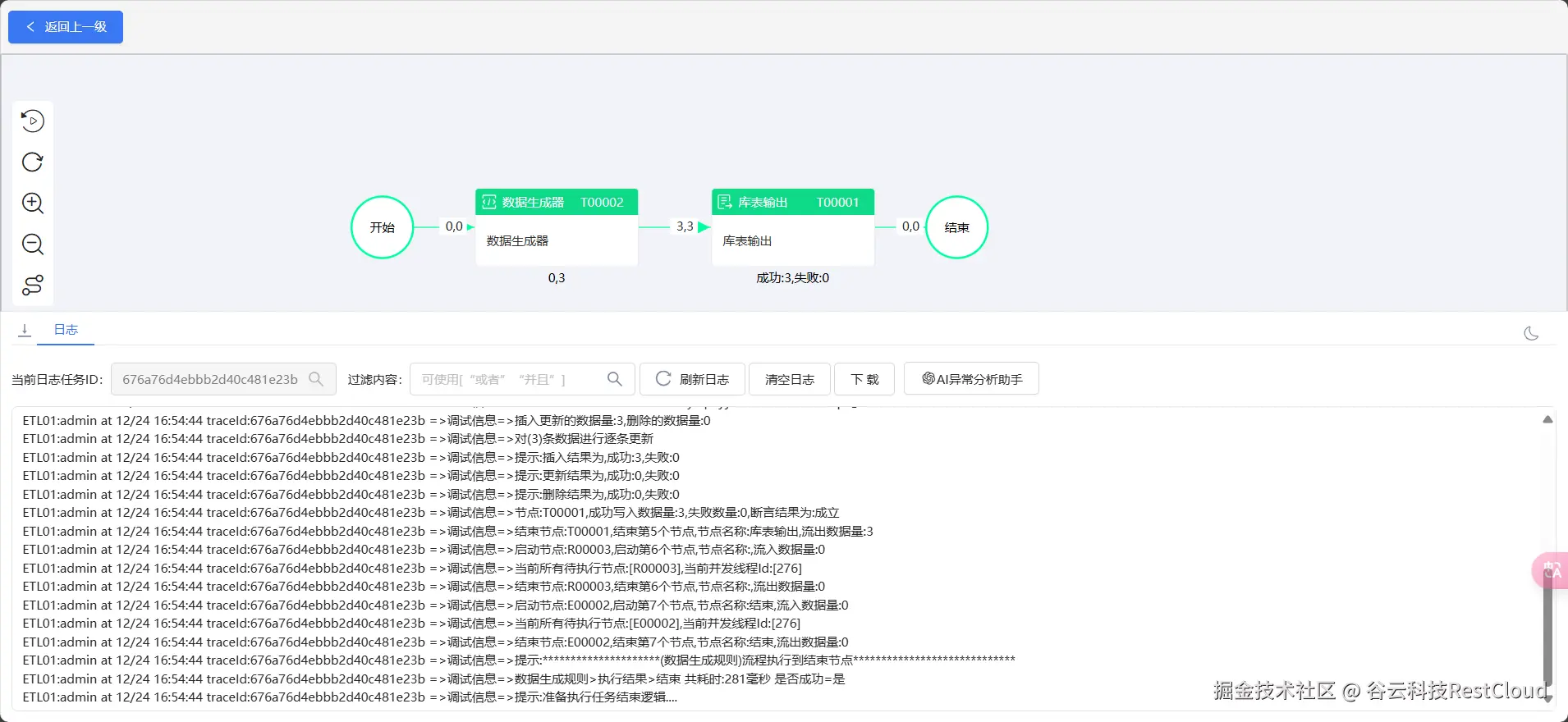Click log line 结束节点:E00002,结束第7个节点
The image size is (1568, 722).
click(435, 642)
